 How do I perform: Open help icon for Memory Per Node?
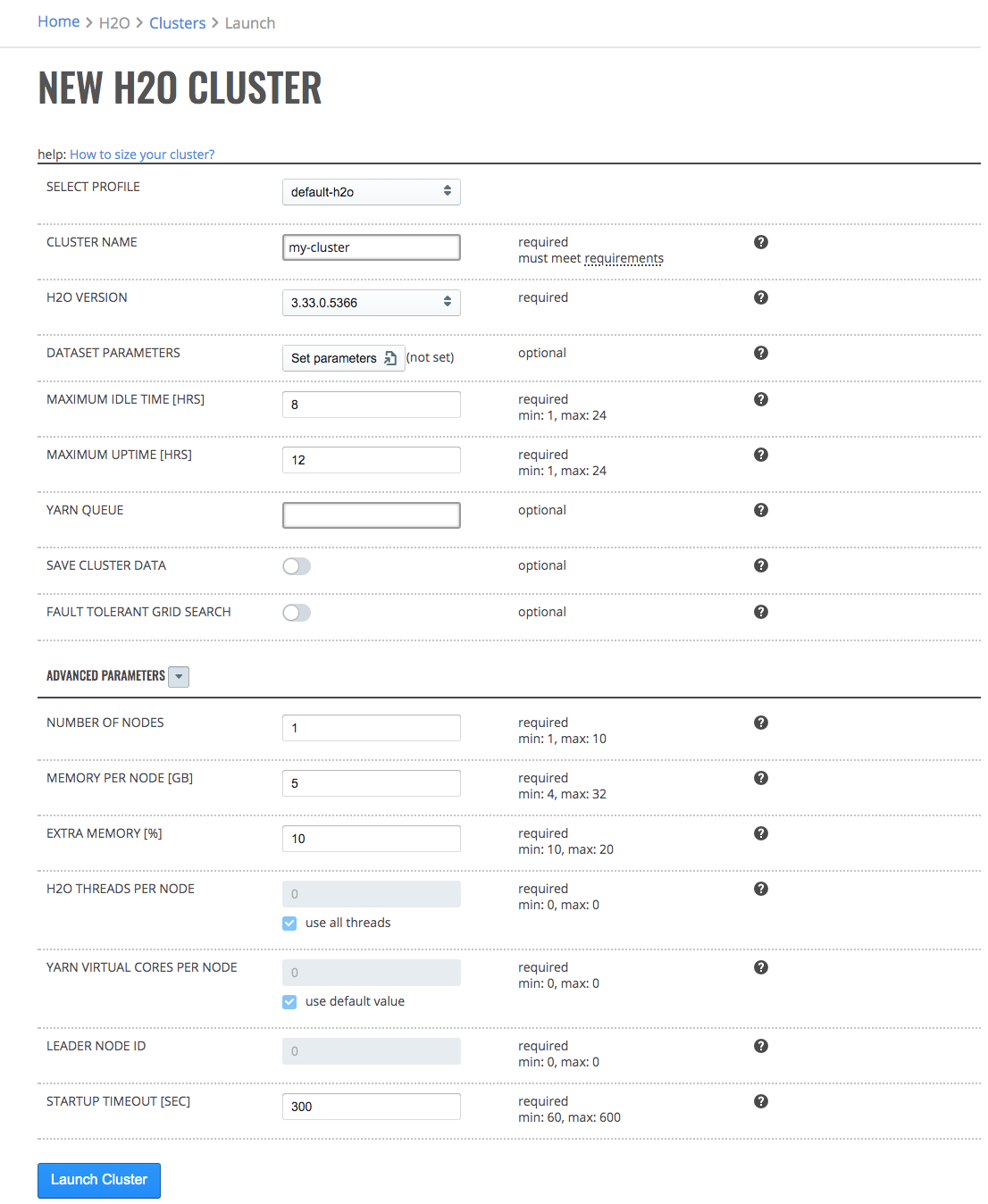tap(761, 778)
